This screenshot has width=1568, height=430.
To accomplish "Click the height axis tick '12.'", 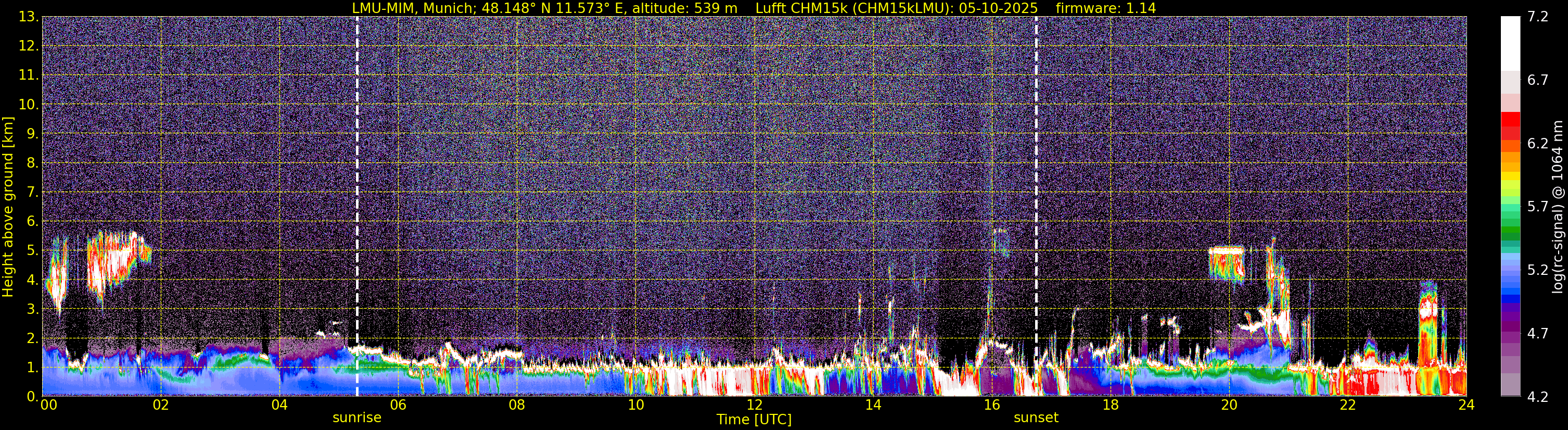I will [x=29, y=46].
